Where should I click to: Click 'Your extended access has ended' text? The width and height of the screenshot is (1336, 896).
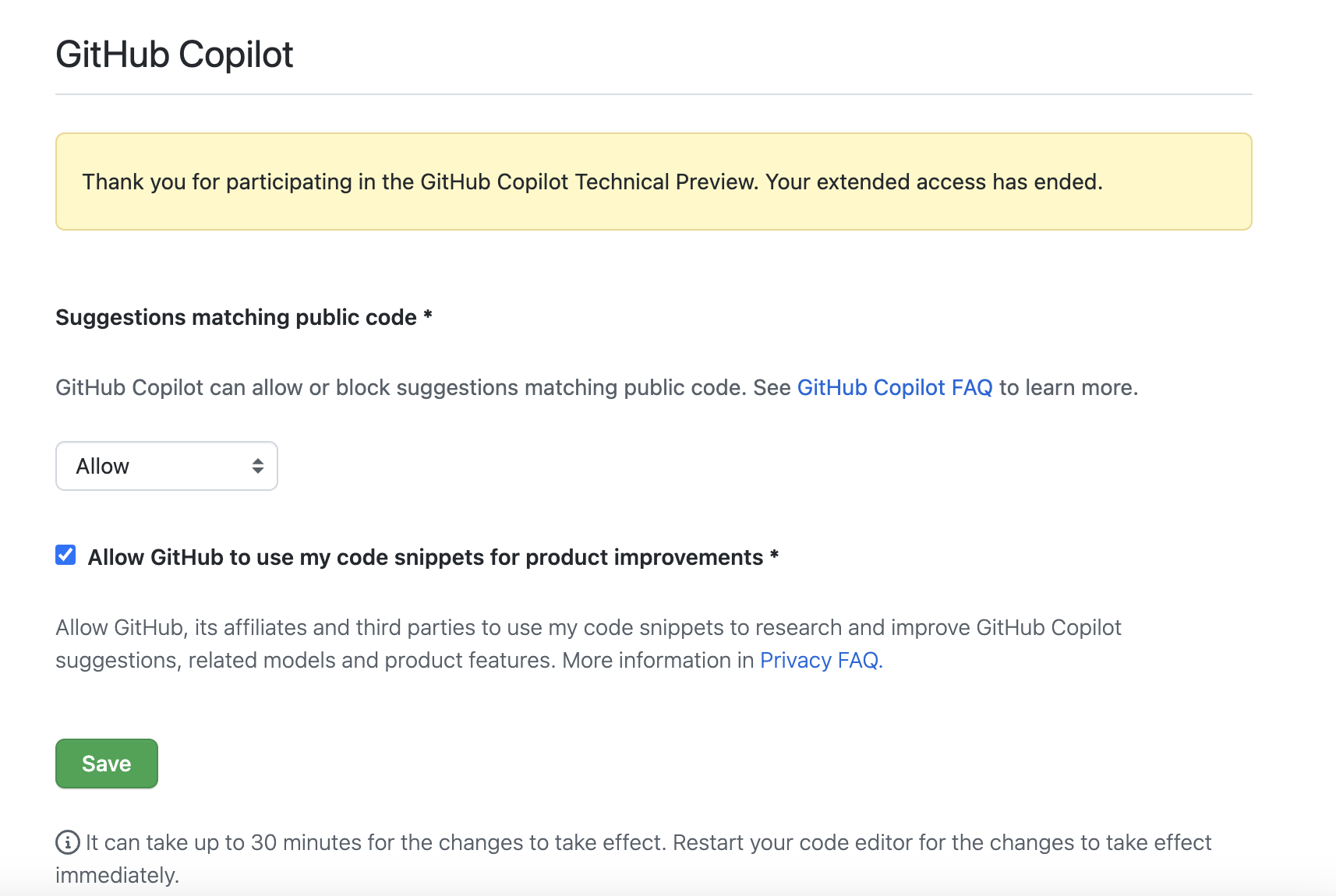tap(934, 182)
